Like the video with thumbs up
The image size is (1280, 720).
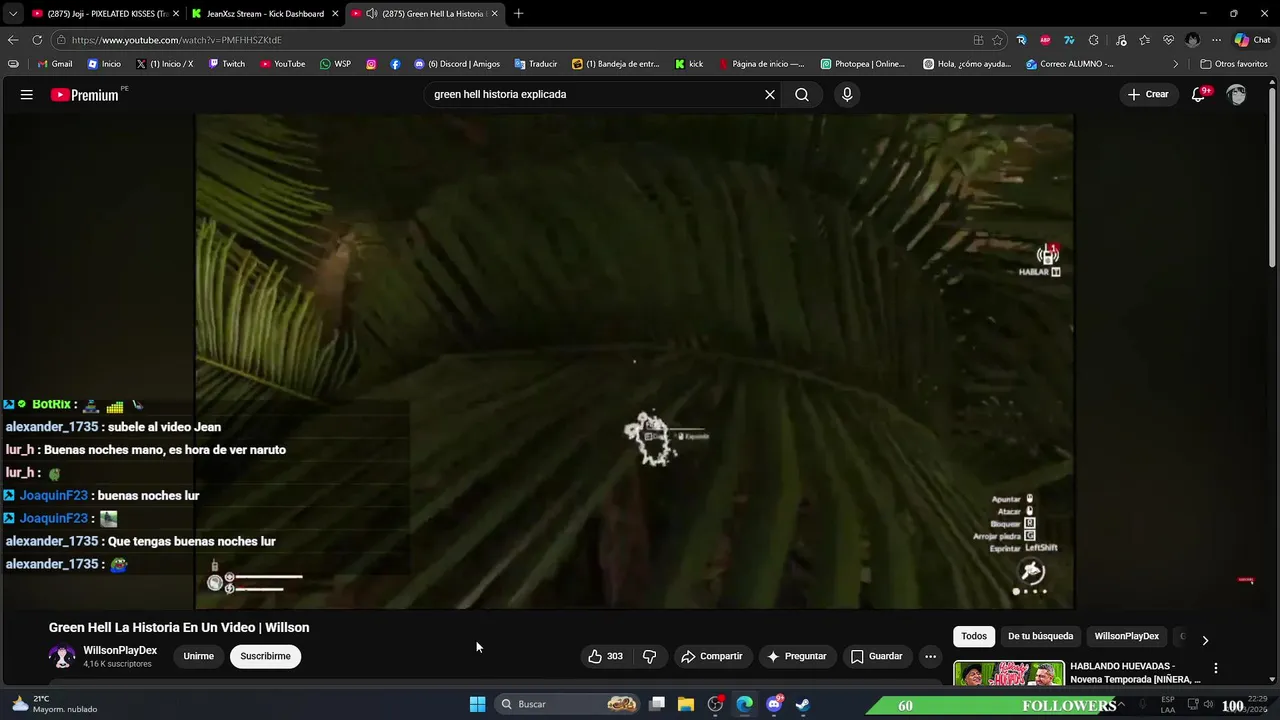pos(606,656)
